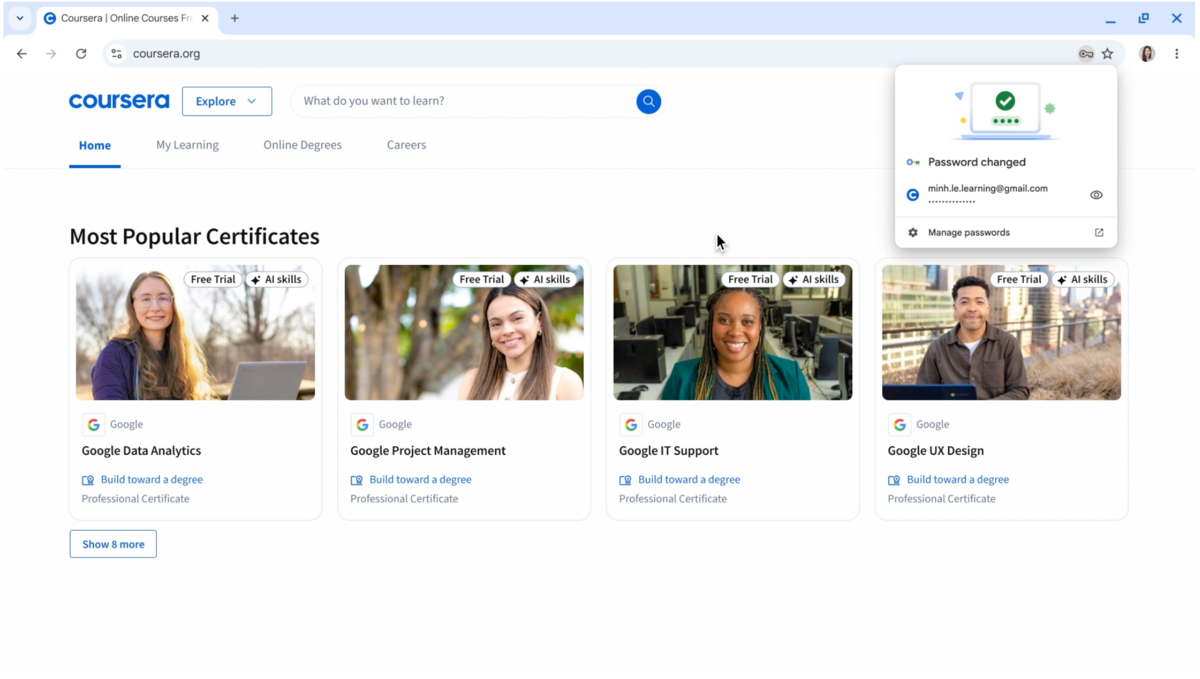Click the password key icon in address bar

click(x=1086, y=54)
